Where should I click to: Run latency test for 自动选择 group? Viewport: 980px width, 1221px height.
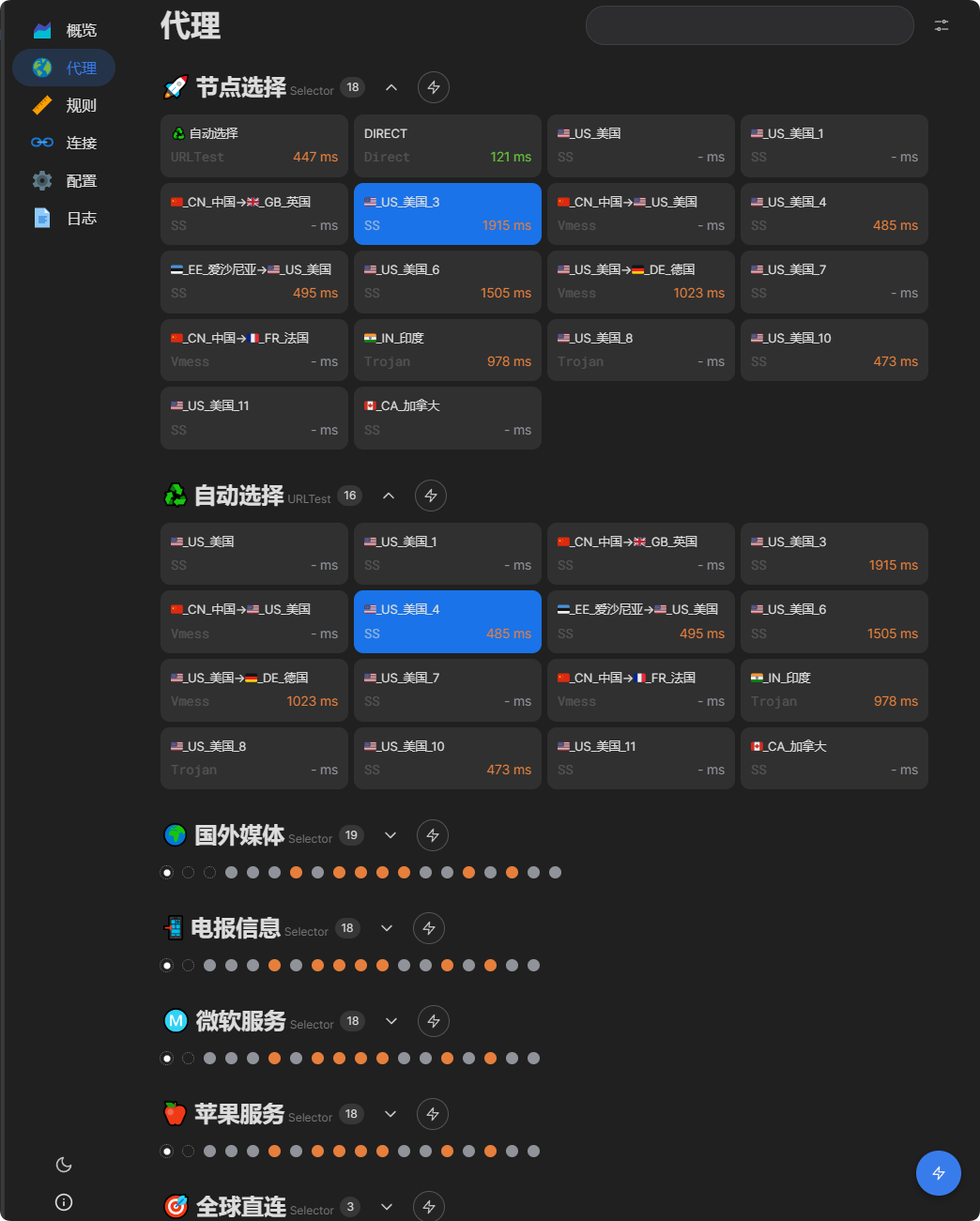pos(431,496)
